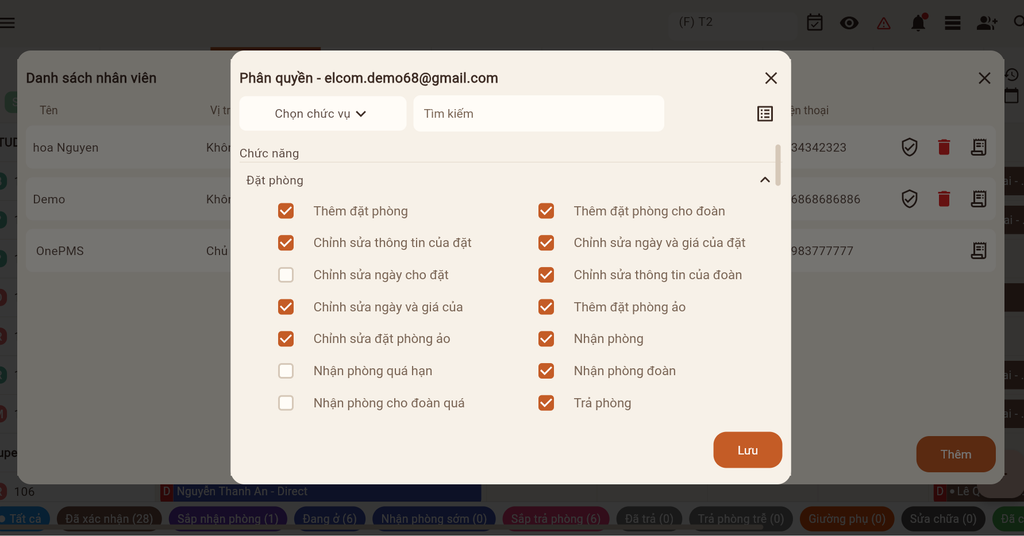This screenshot has width=1024, height=536.
Task: Uncheck Chỉnh sửa ngày và giá của
Action: pyautogui.click(x=285, y=307)
